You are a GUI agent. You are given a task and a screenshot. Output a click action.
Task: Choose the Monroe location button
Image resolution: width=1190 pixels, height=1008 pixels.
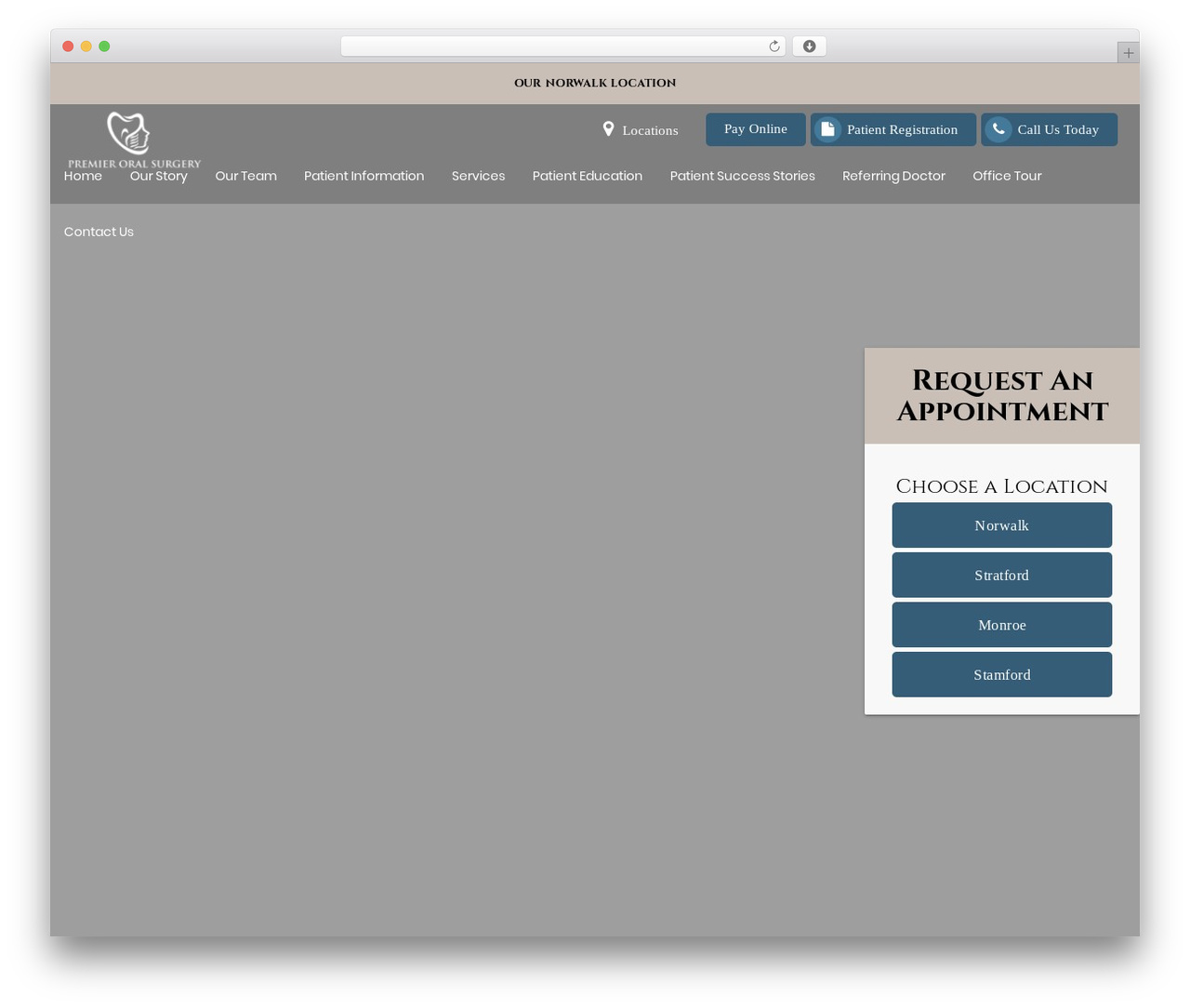pyautogui.click(x=1002, y=625)
